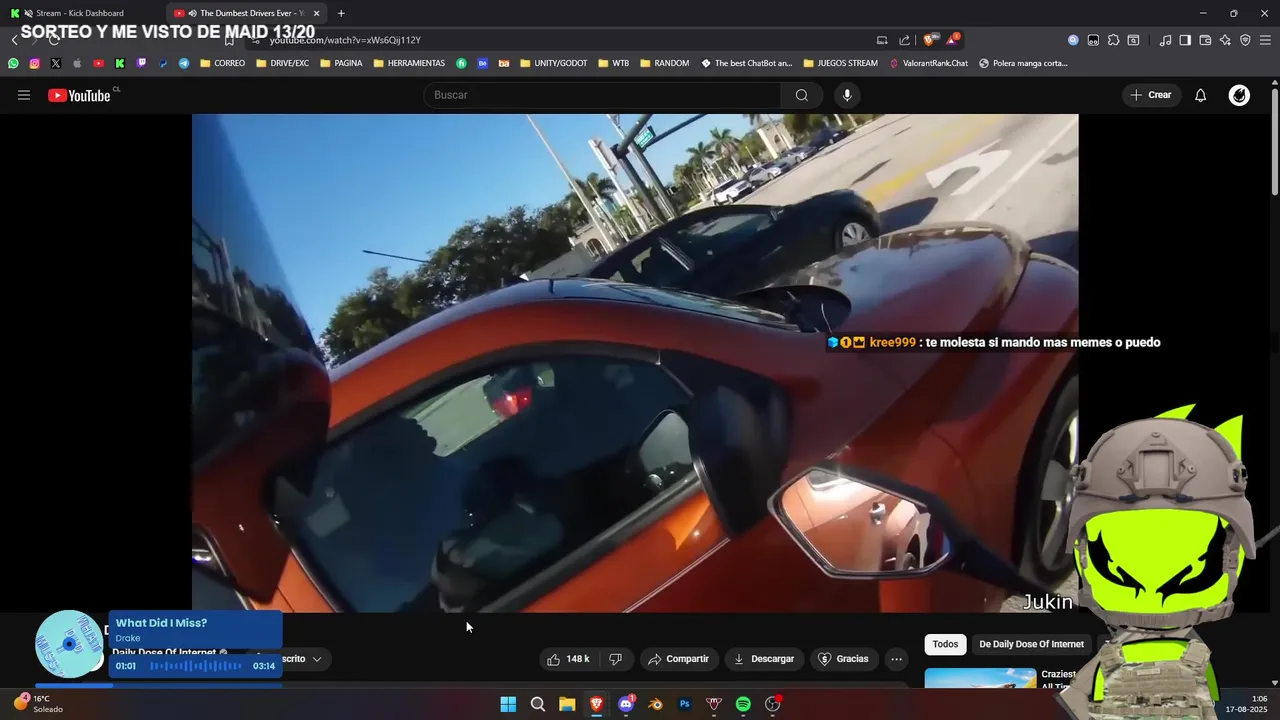
Task: Open the YouTube guide hamburger menu
Action: tap(24, 95)
